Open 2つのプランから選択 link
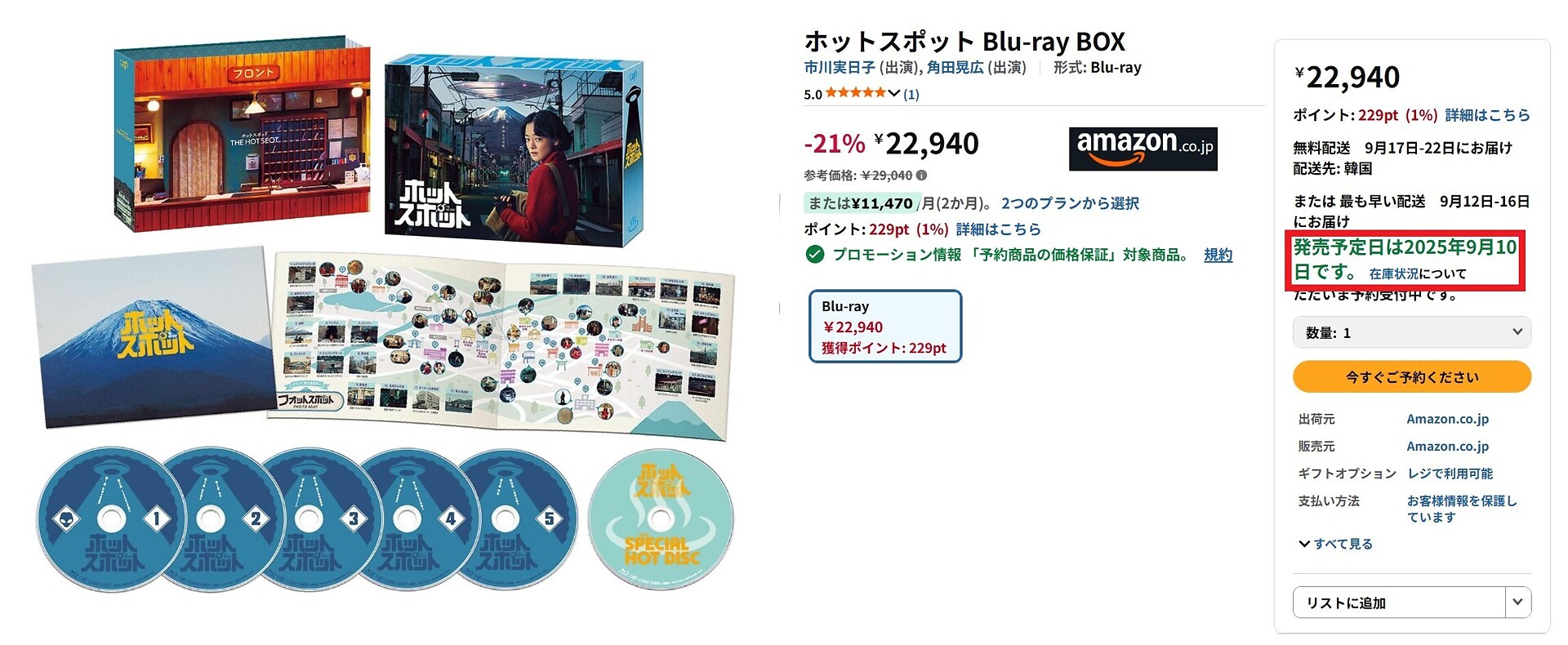Image resolution: width=1568 pixels, height=645 pixels. pyautogui.click(x=1070, y=203)
